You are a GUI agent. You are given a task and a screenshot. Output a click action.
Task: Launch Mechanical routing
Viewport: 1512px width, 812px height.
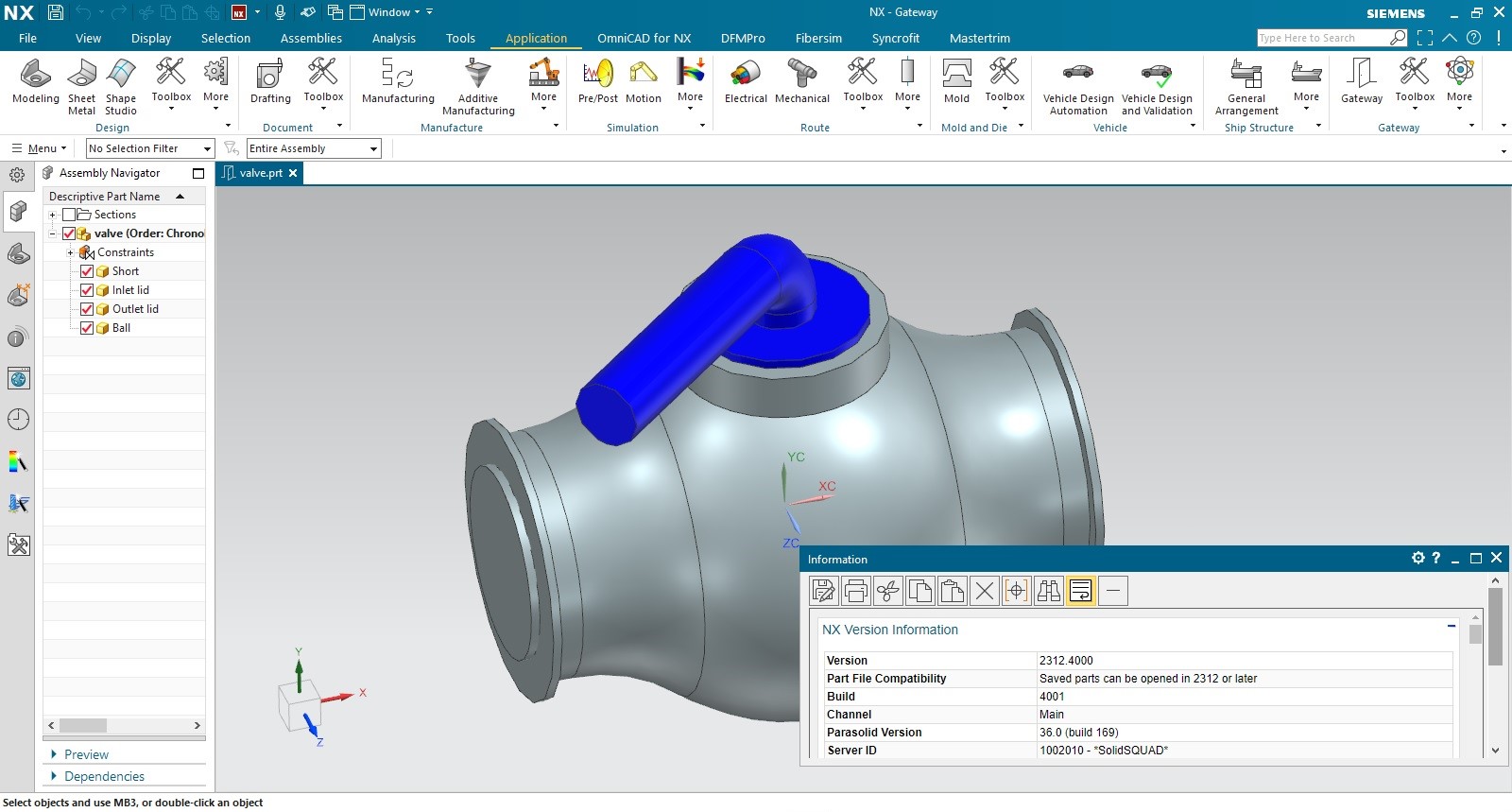pos(802,81)
